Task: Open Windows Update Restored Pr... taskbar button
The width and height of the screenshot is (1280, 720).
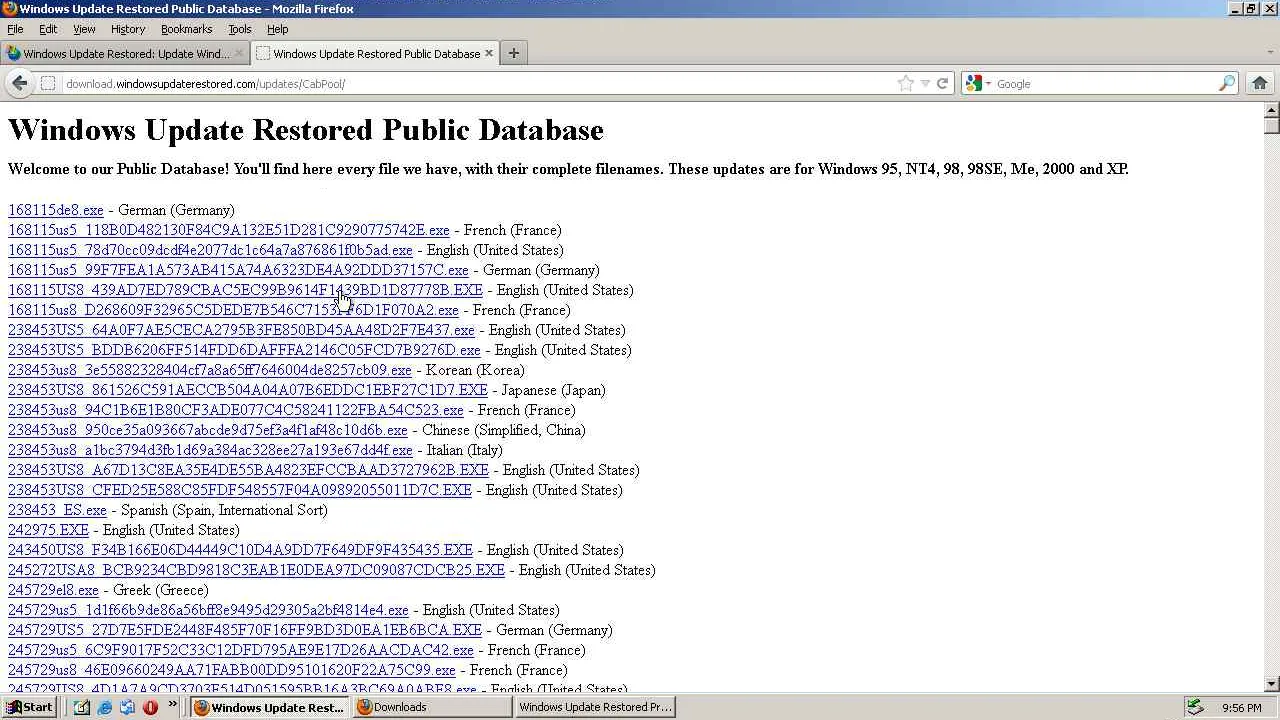Action: coord(595,707)
